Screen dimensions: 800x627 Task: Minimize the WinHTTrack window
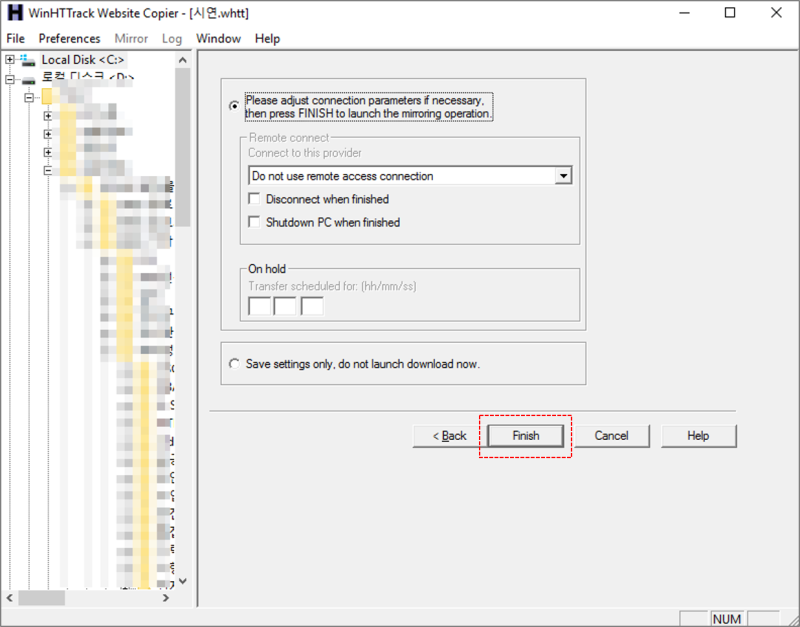[x=684, y=13]
